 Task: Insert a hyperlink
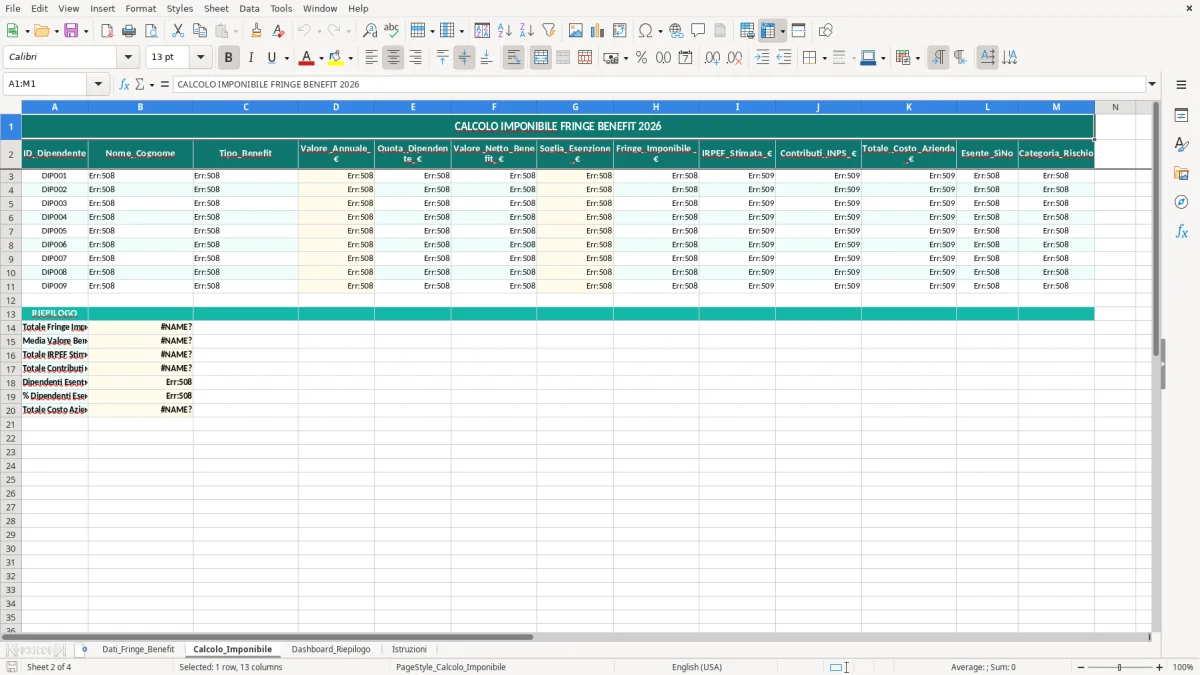tap(676, 31)
